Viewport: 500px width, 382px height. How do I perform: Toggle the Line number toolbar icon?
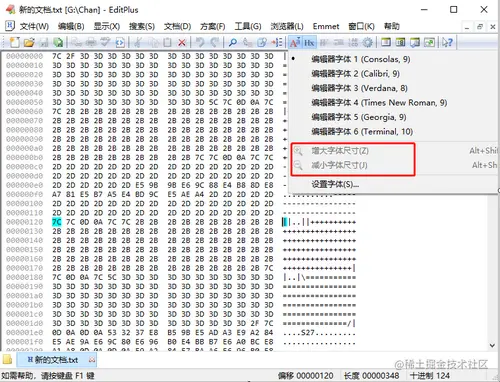[x=353, y=42]
